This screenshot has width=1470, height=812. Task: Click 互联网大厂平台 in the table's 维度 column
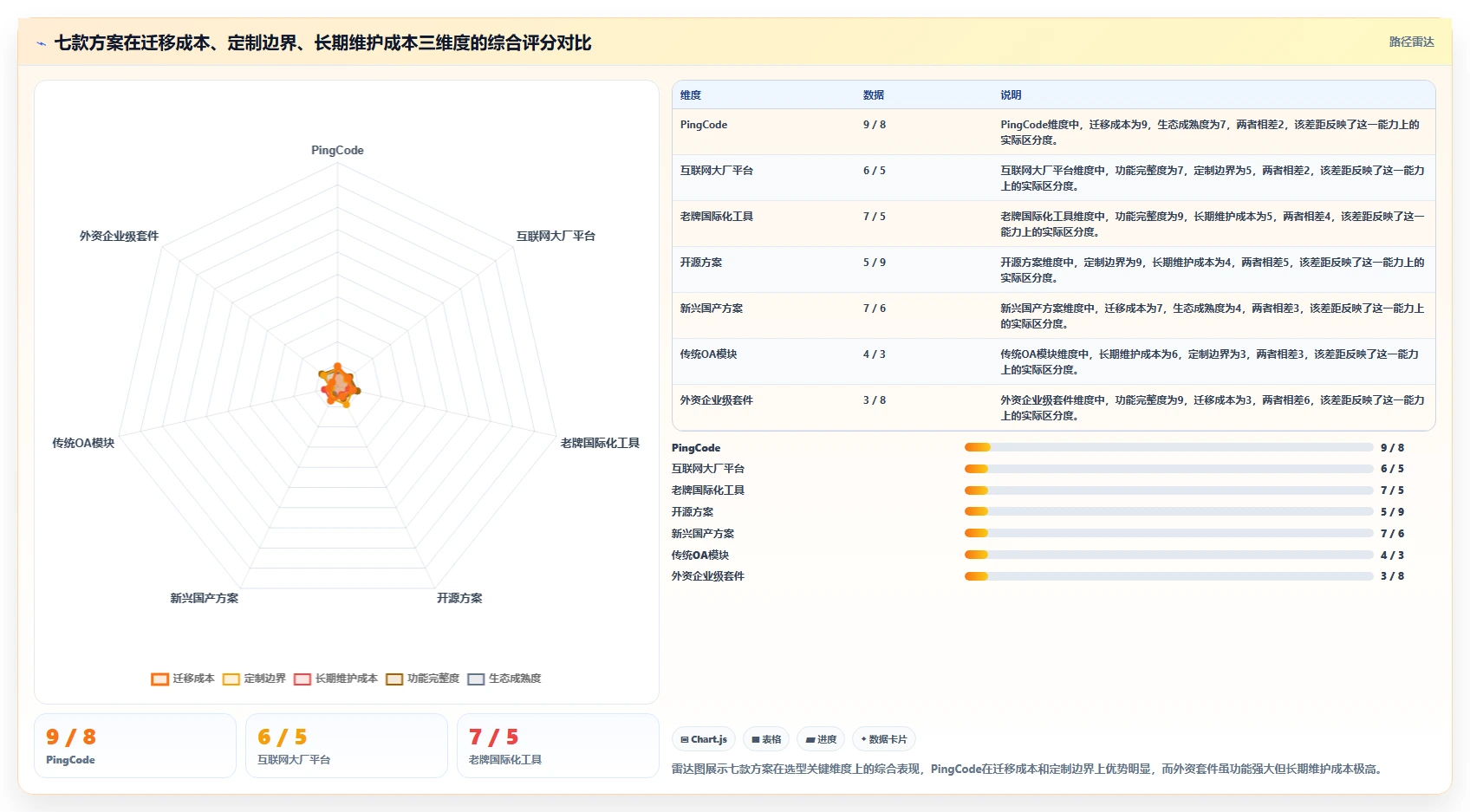[x=717, y=171]
